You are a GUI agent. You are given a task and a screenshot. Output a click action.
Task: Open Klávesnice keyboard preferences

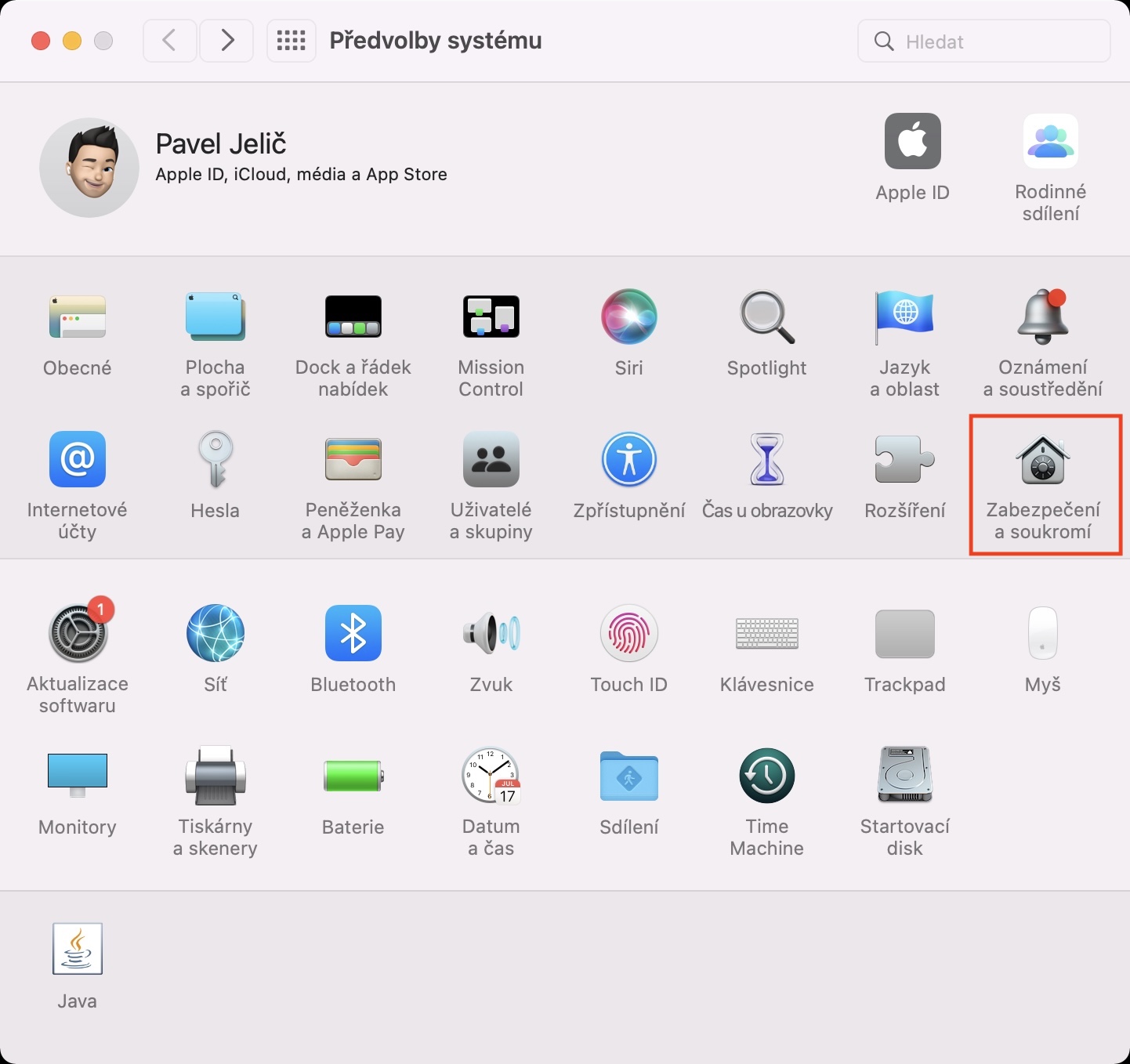click(767, 633)
